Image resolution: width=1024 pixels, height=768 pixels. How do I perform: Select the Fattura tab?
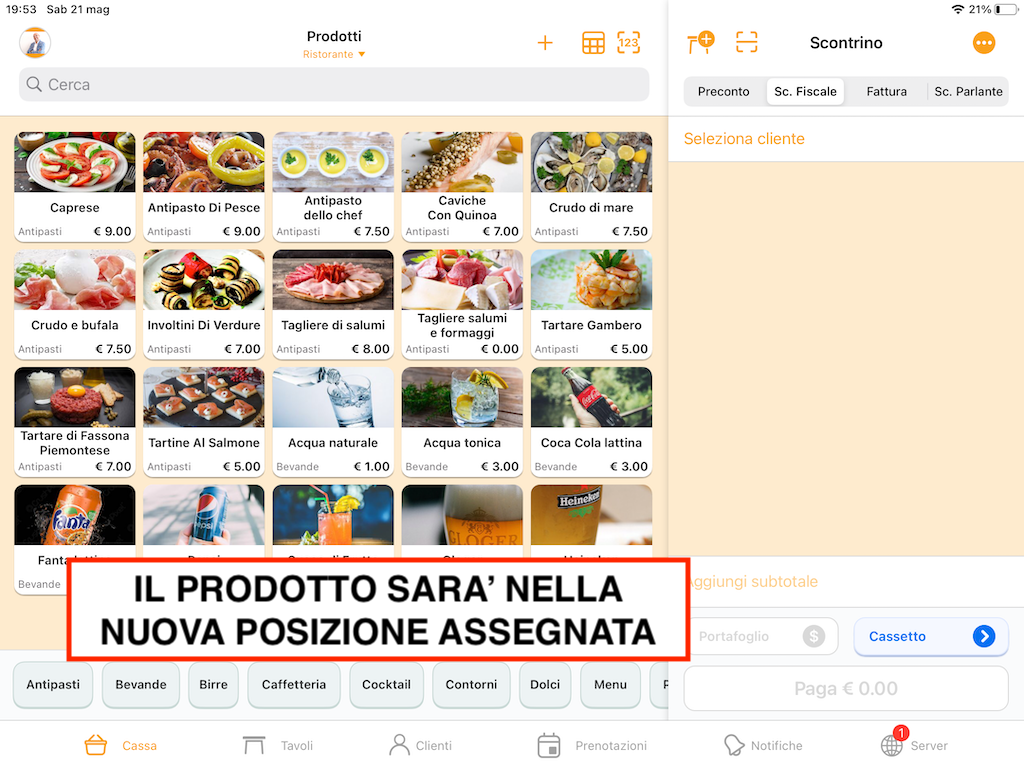click(x=886, y=91)
